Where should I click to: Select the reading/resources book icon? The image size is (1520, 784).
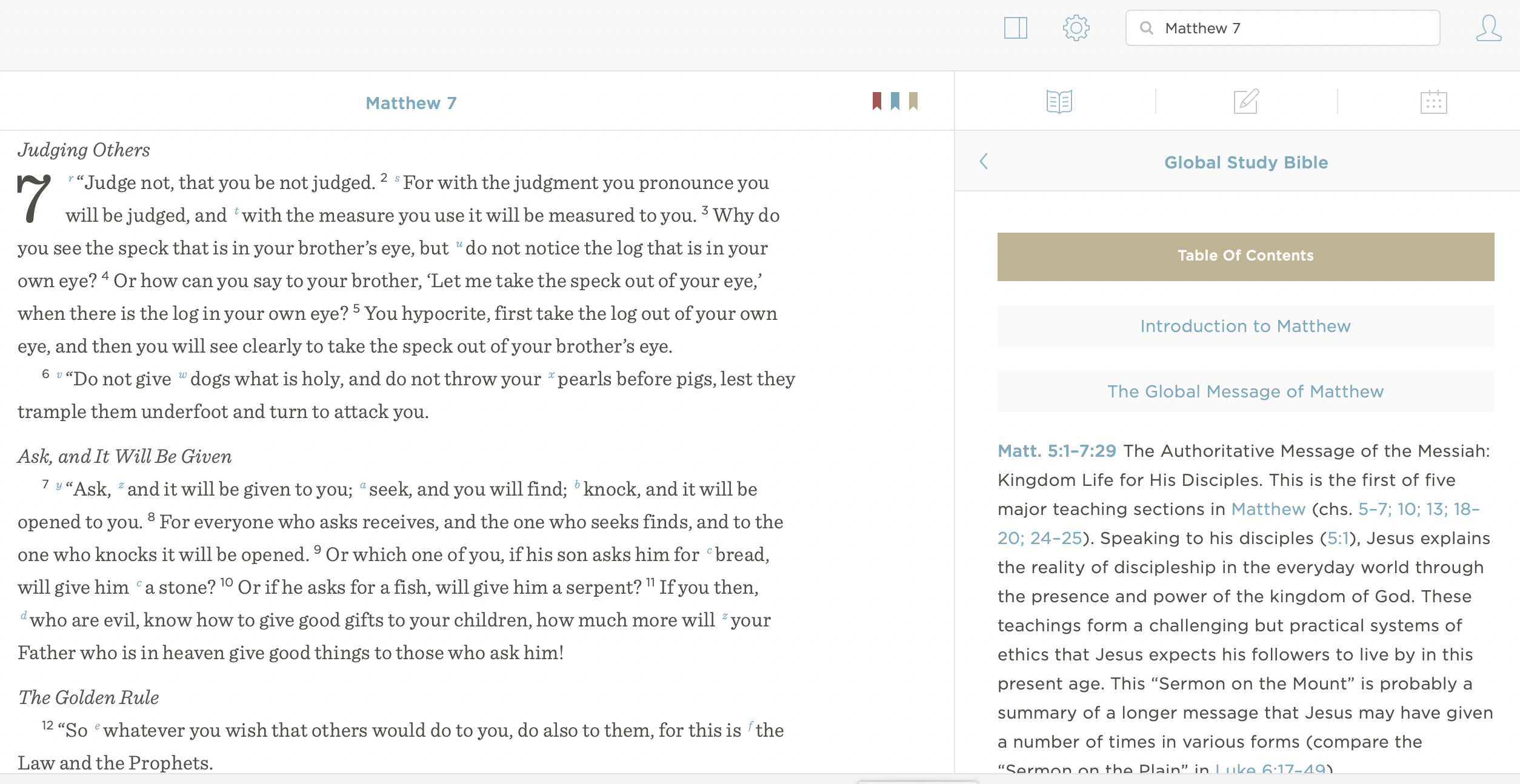tap(1059, 101)
